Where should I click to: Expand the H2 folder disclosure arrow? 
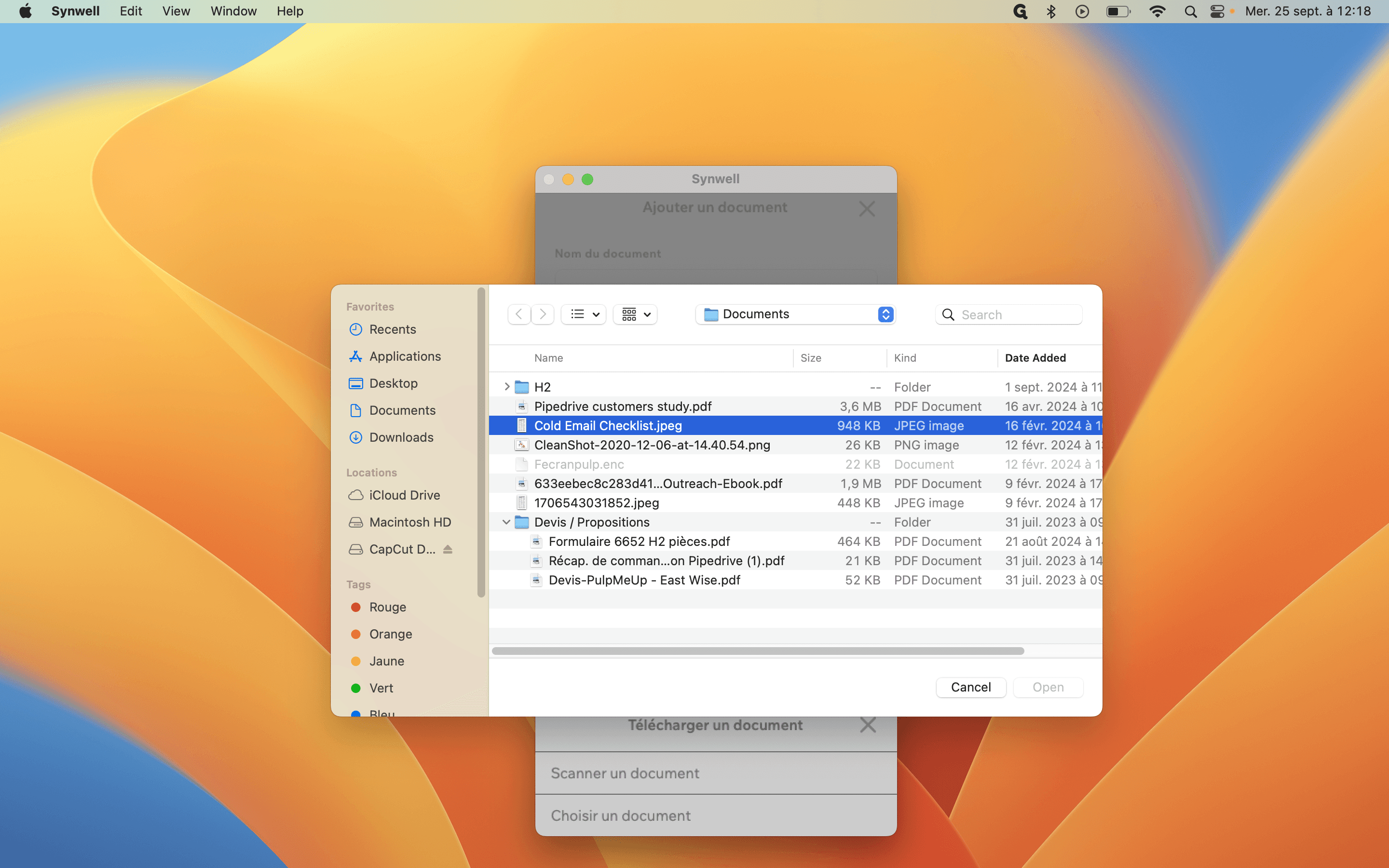pos(507,386)
